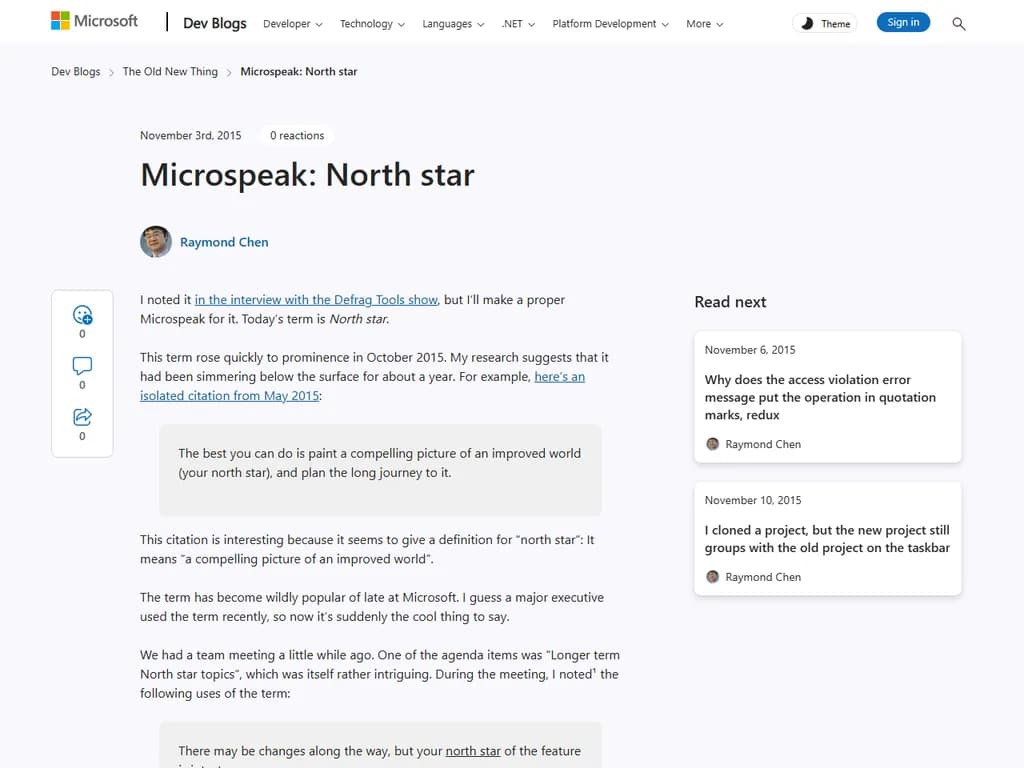
Task: Expand the Developer dropdown menu
Action: (x=292, y=24)
